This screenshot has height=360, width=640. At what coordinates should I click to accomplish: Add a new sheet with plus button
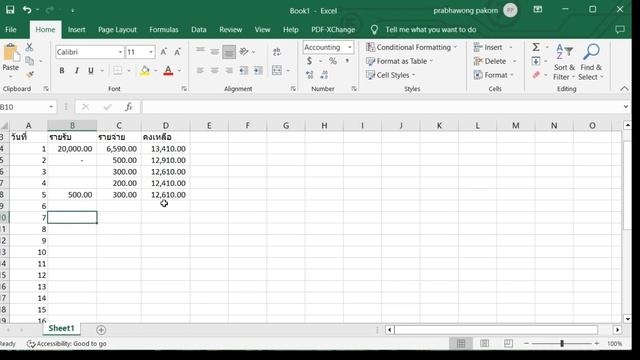pyautogui.click(x=101, y=330)
